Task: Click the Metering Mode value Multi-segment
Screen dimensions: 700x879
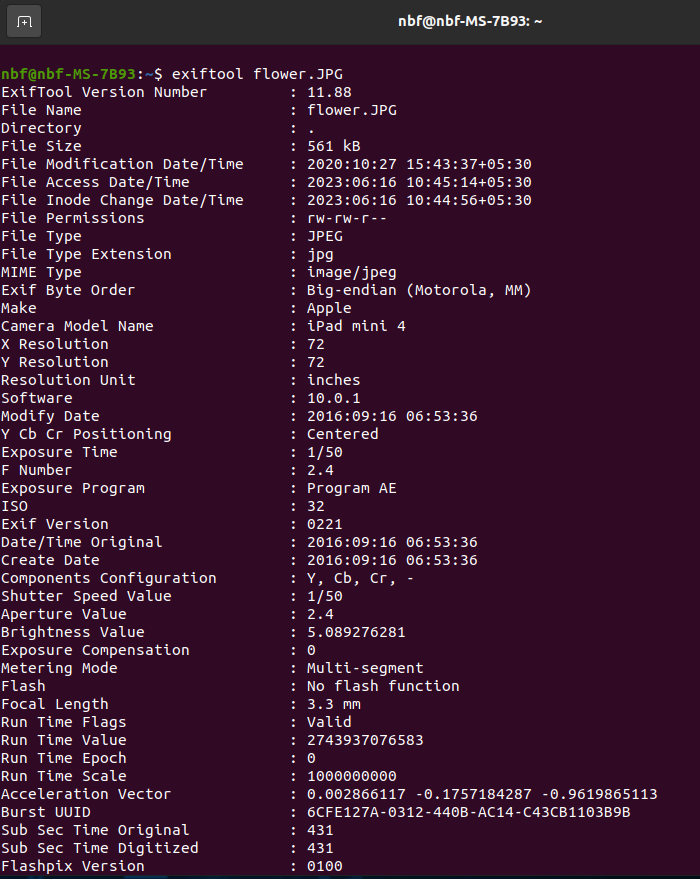Action: pos(365,668)
